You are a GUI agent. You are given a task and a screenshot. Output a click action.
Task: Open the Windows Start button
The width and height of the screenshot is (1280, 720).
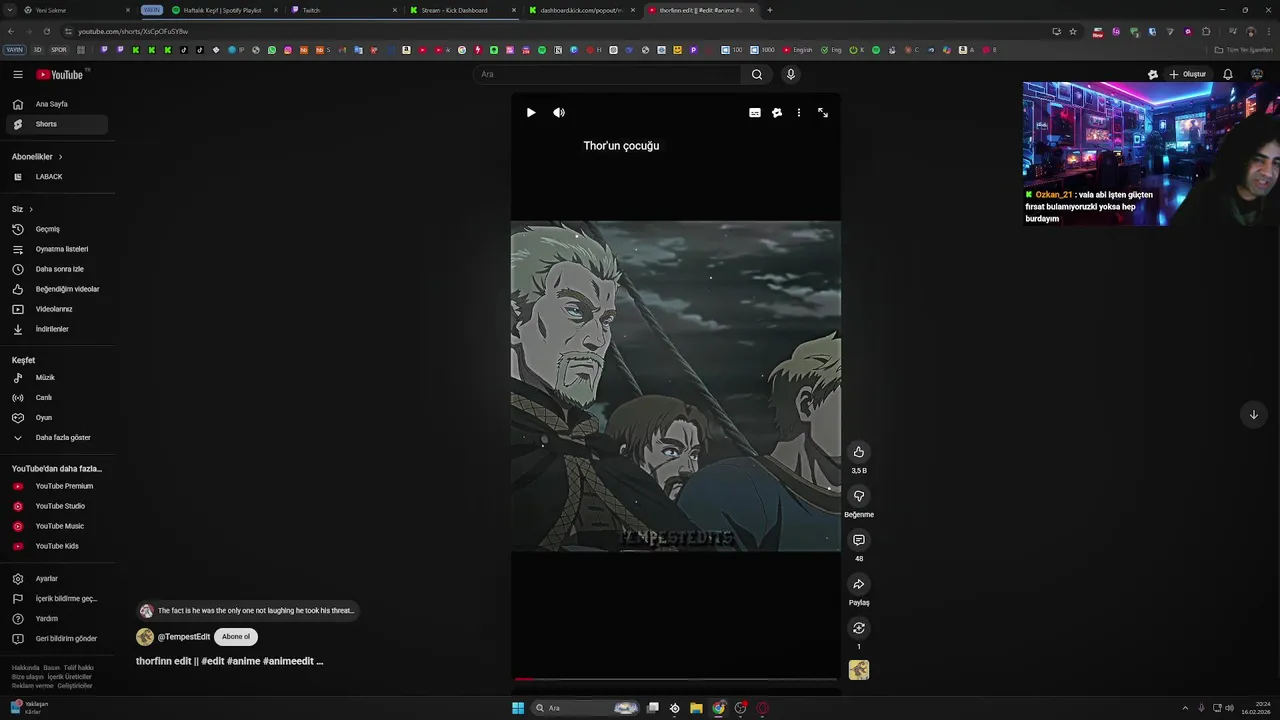coord(518,708)
